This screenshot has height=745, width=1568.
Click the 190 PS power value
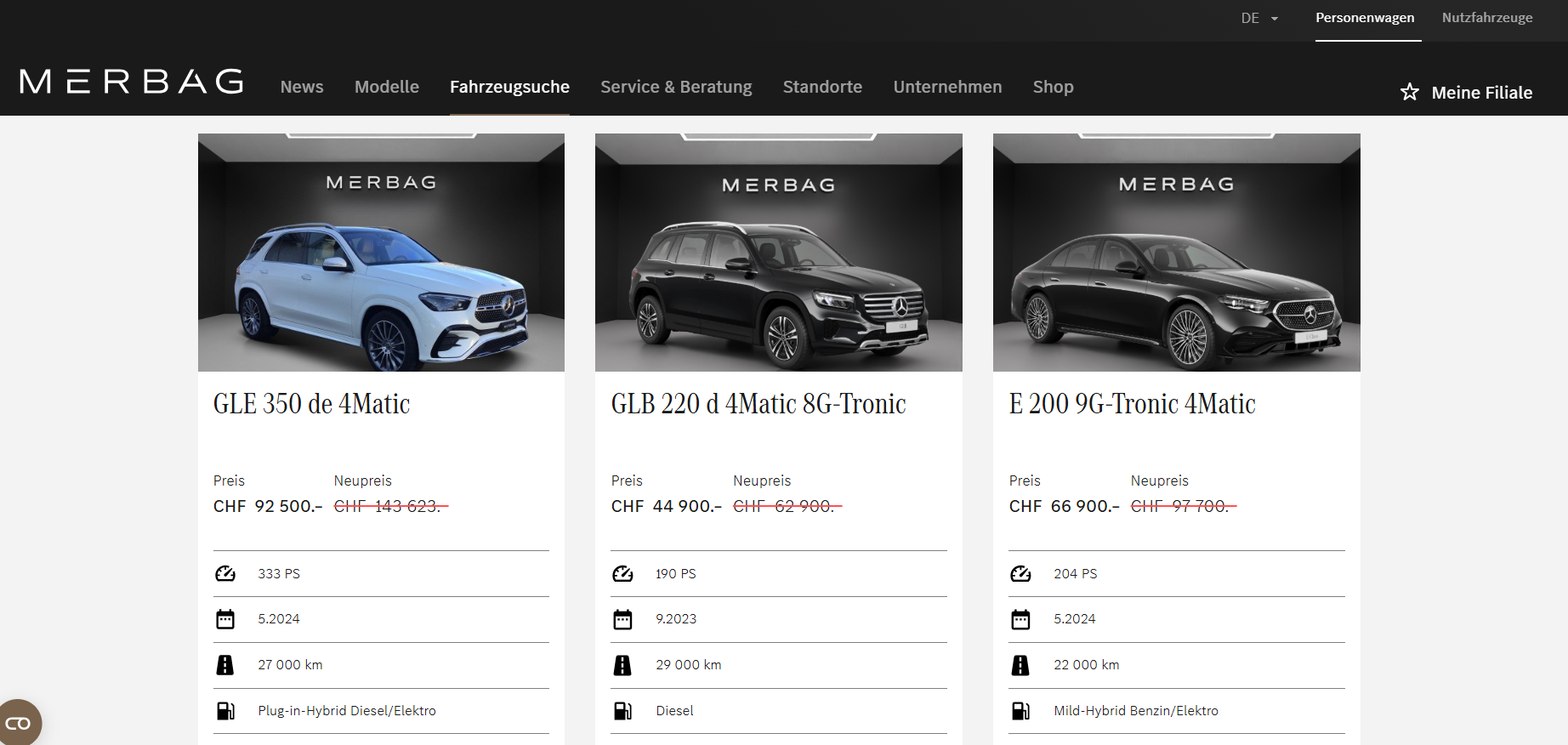click(x=676, y=574)
